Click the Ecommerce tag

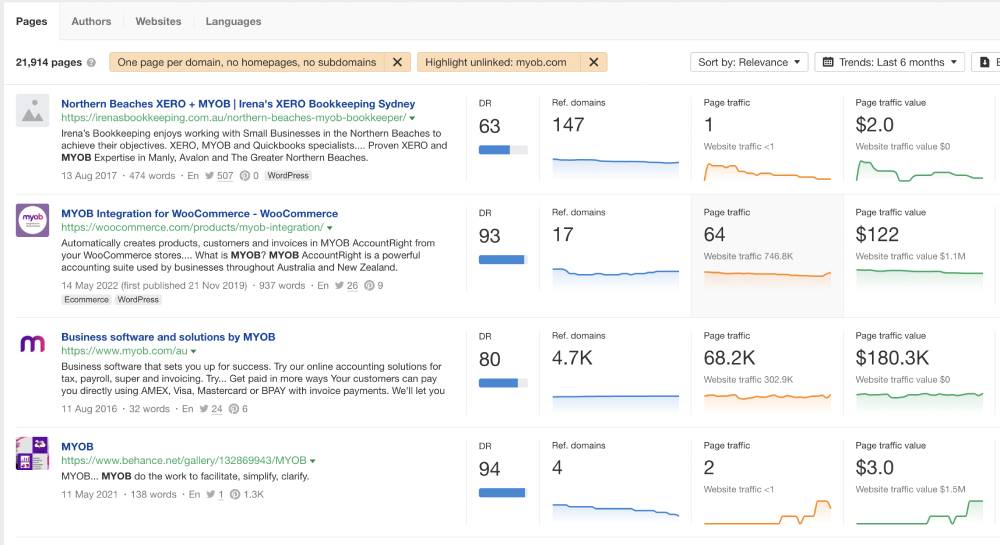click(86, 300)
